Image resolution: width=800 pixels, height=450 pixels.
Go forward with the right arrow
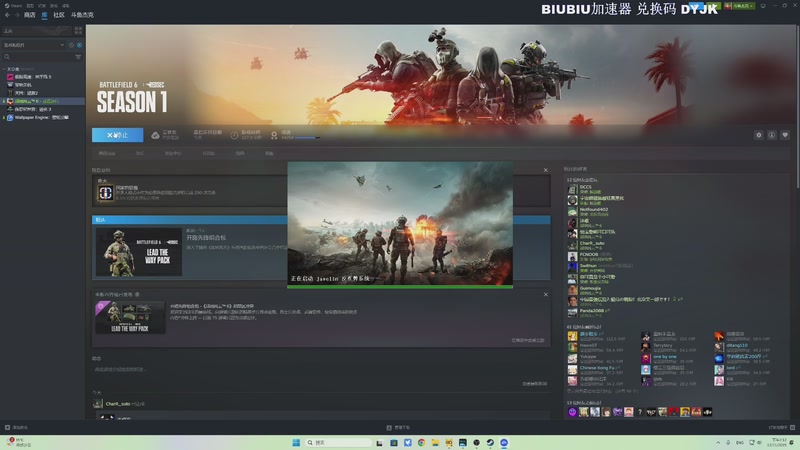pyautogui.click(x=17, y=15)
